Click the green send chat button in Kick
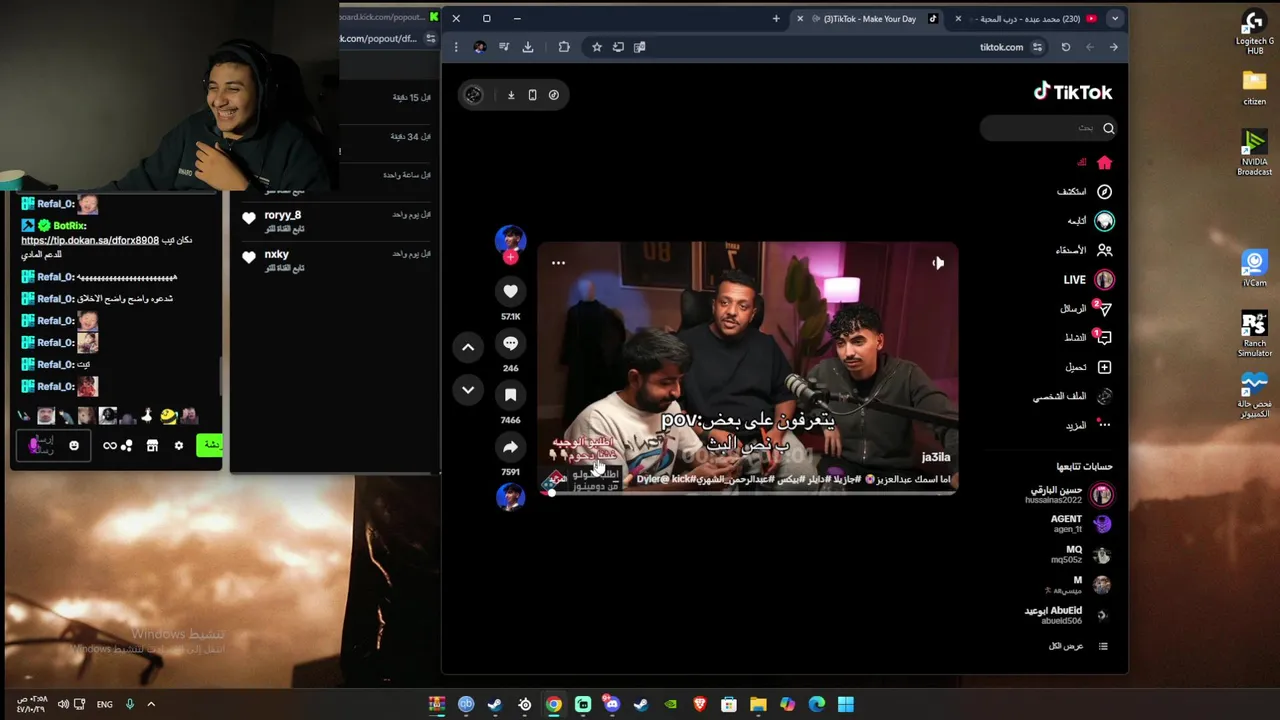The width and height of the screenshot is (1280, 720). point(209,445)
